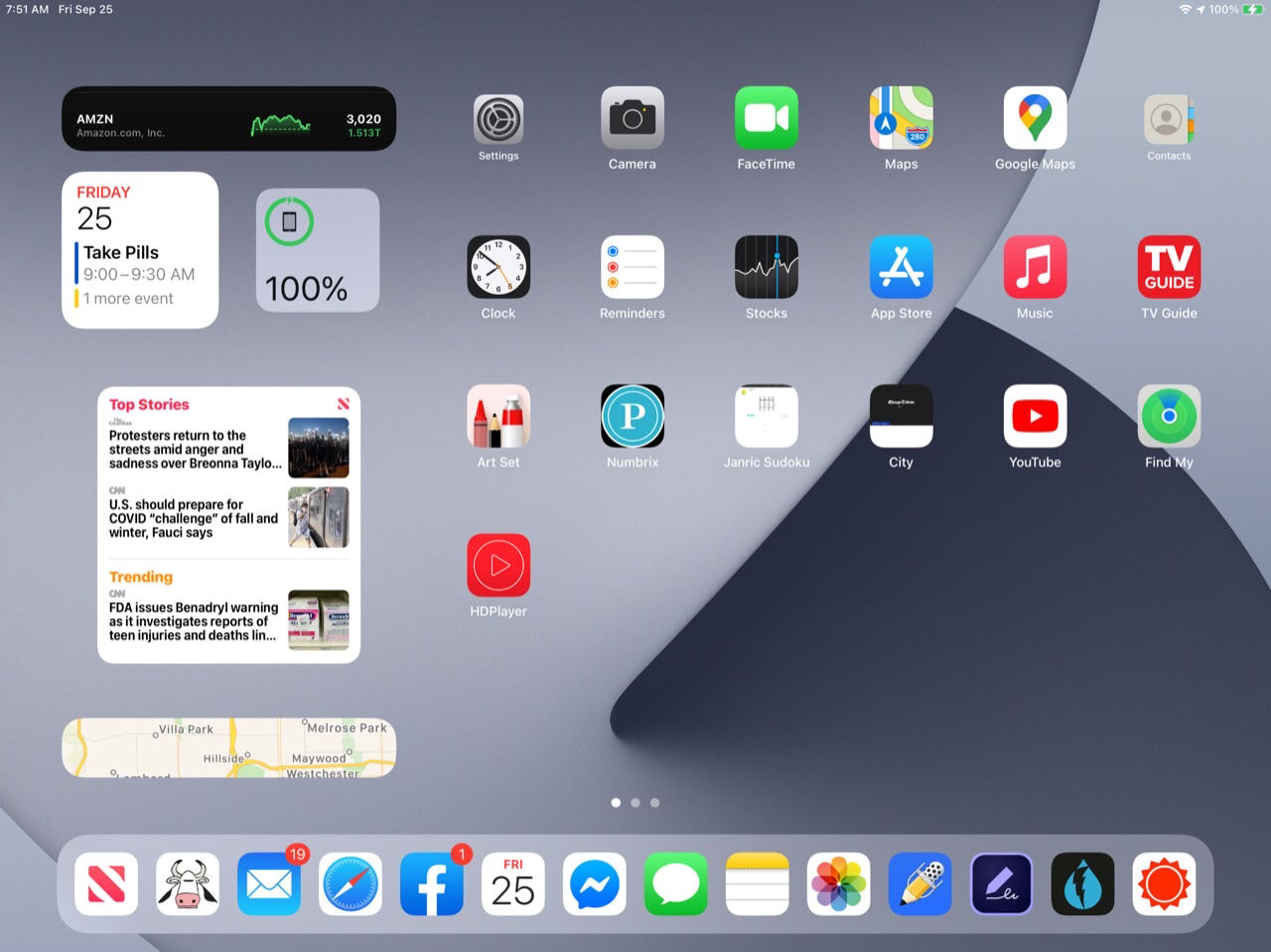Open the red sun icon app in dock
The width and height of the screenshot is (1271, 952).
(1165, 884)
